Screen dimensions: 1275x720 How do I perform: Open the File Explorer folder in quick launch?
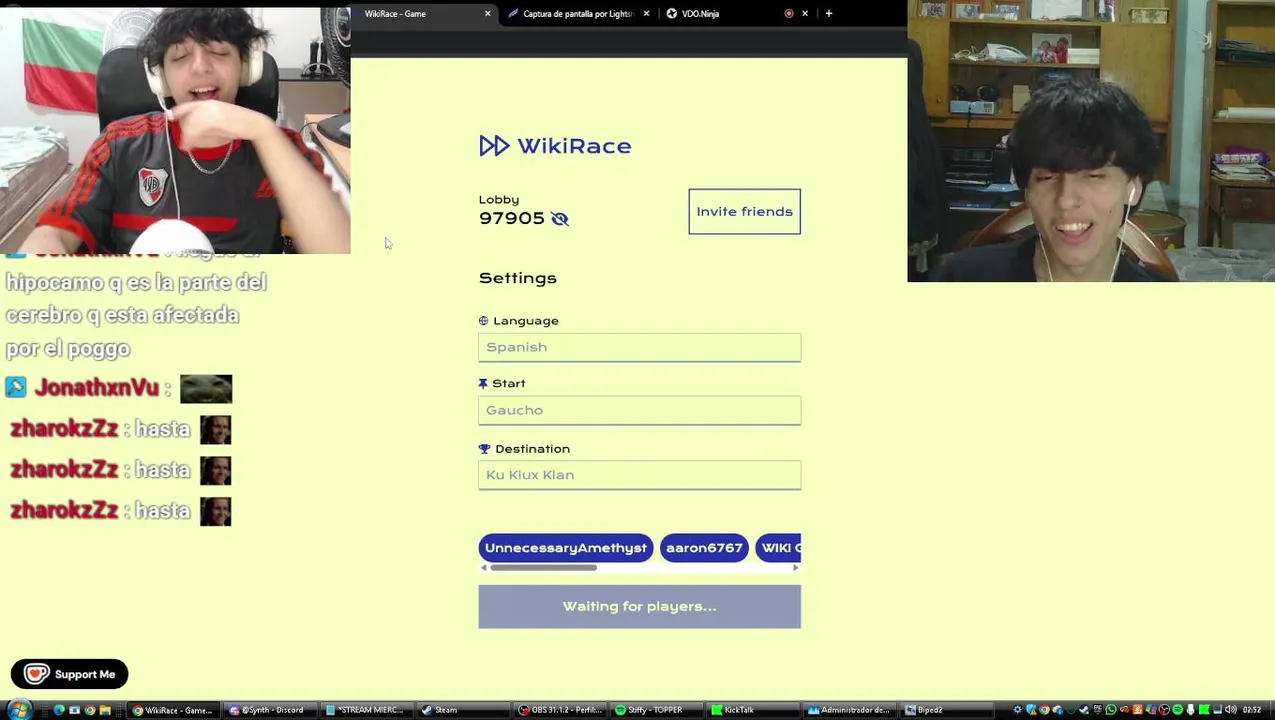[104, 710]
